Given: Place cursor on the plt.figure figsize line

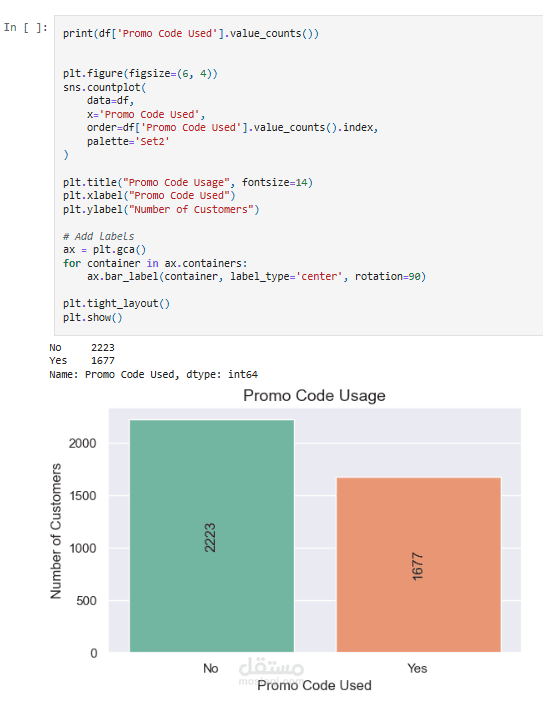Looking at the screenshot, I should point(140,73).
